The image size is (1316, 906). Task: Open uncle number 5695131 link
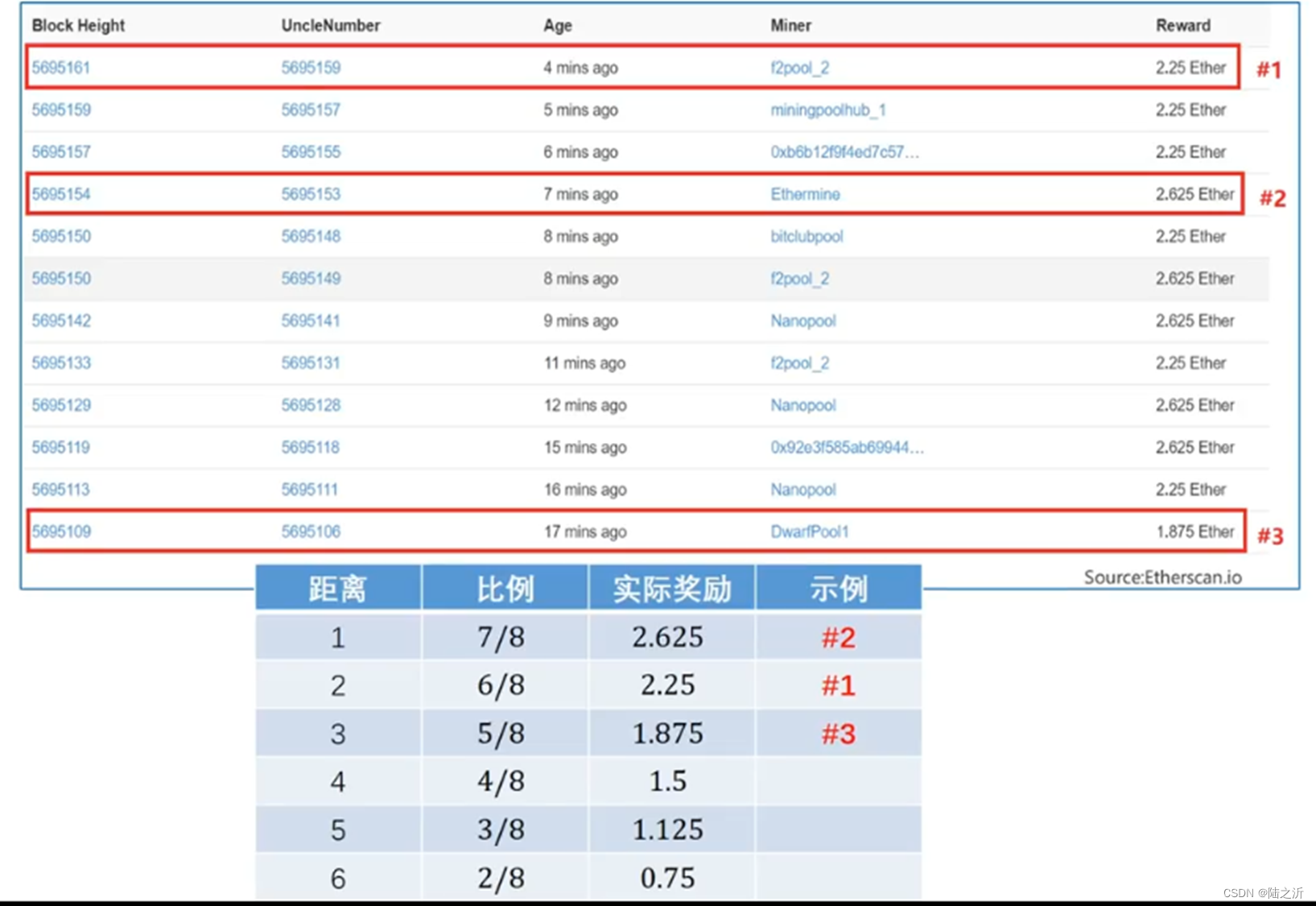[x=311, y=362]
